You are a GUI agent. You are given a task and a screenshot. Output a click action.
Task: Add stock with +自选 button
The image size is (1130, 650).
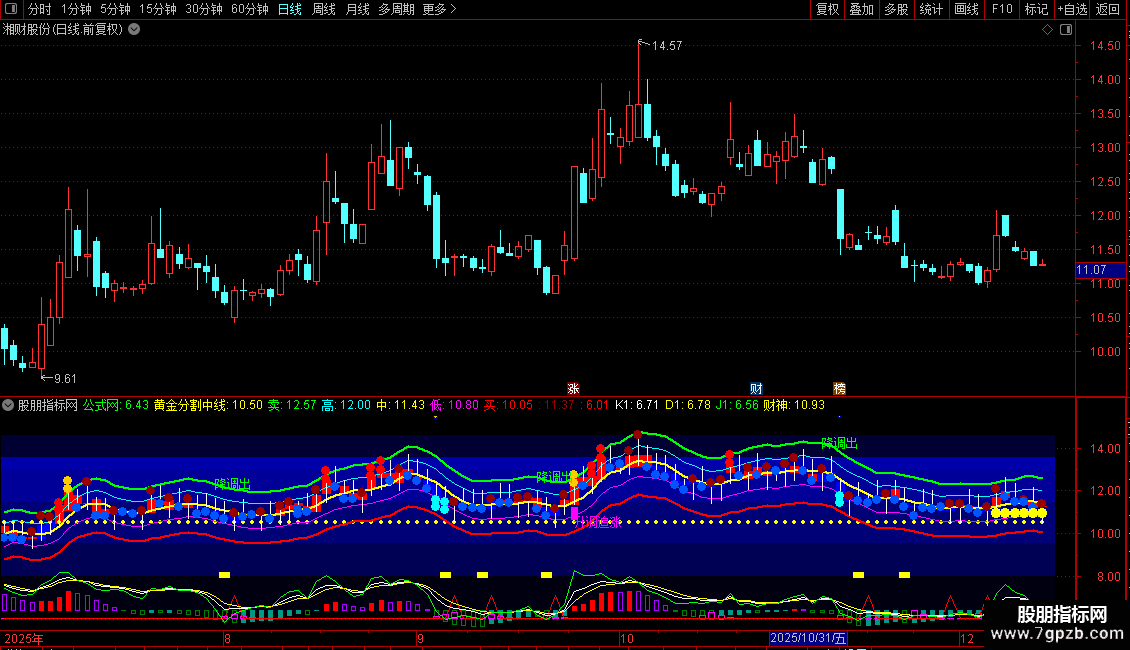(1072, 9)
